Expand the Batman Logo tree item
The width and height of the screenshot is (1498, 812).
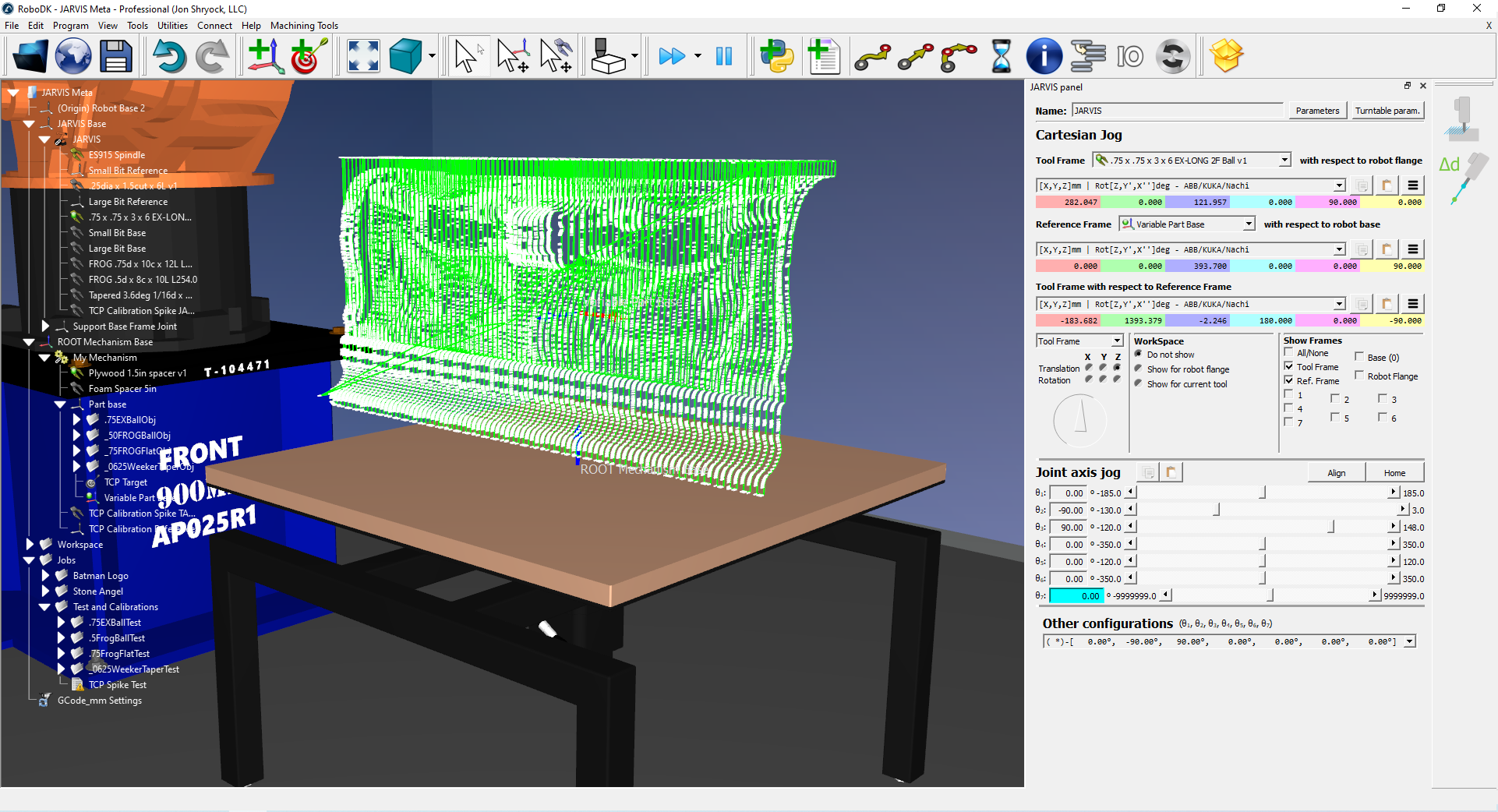[45, 576]
